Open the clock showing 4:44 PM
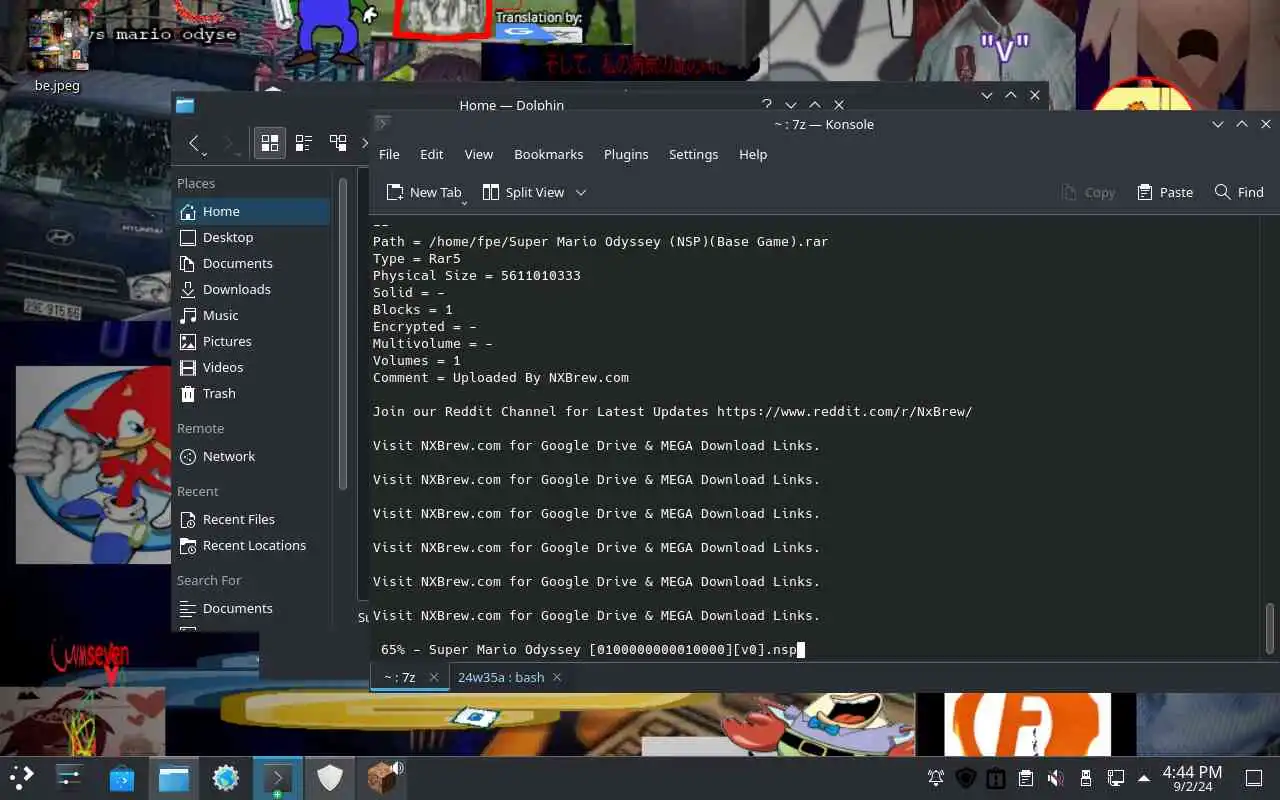1280x800 pixels. tap(1192, 778)
